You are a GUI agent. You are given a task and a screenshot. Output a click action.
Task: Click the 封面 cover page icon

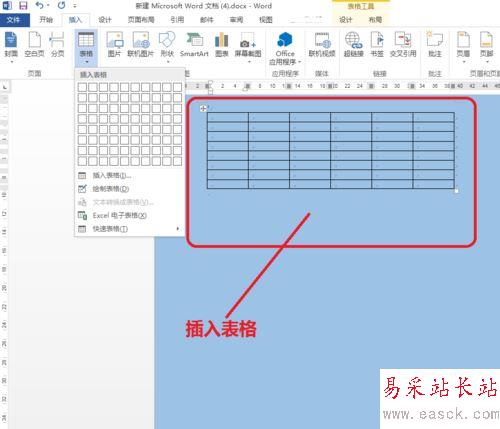(x=11, y=40)
